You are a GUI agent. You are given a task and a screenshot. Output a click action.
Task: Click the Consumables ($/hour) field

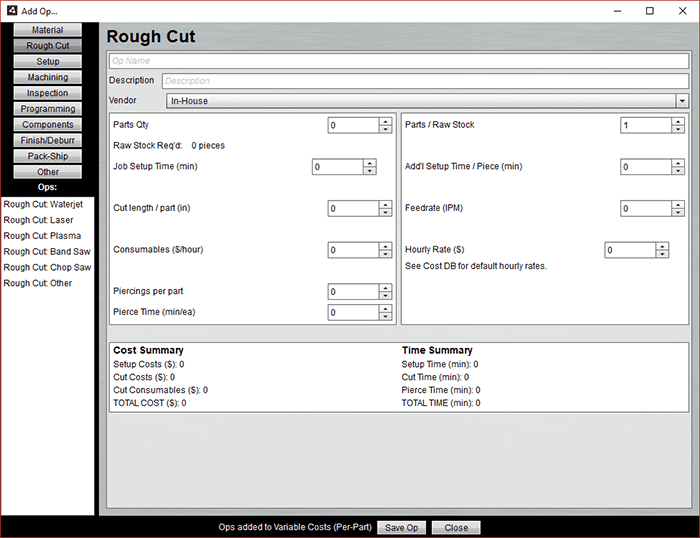(x=354, y=250)
